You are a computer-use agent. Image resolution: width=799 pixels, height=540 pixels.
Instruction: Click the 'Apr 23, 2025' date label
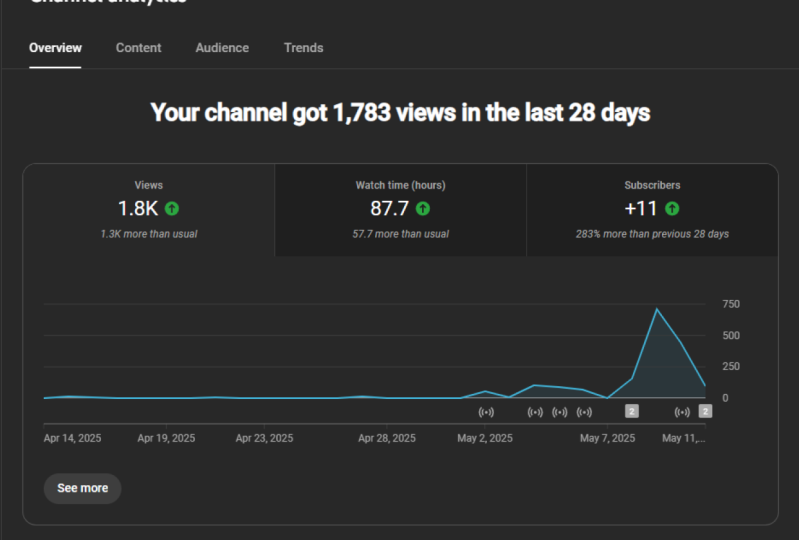(264, 439)
